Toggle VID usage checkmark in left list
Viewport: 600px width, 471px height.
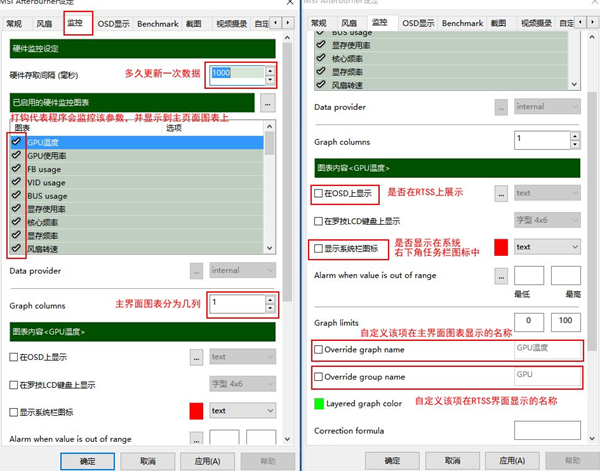(16, 182)
